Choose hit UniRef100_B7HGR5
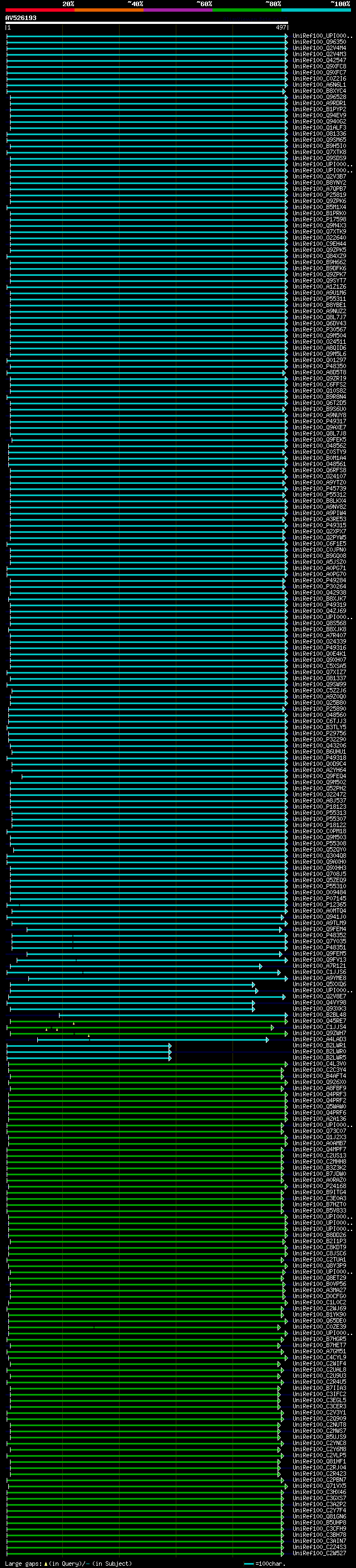The image size is (356, 1568). point(319,1339)
